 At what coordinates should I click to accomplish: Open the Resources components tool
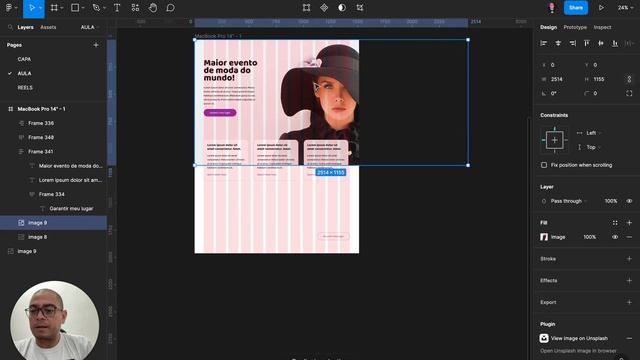click(135, 8)
